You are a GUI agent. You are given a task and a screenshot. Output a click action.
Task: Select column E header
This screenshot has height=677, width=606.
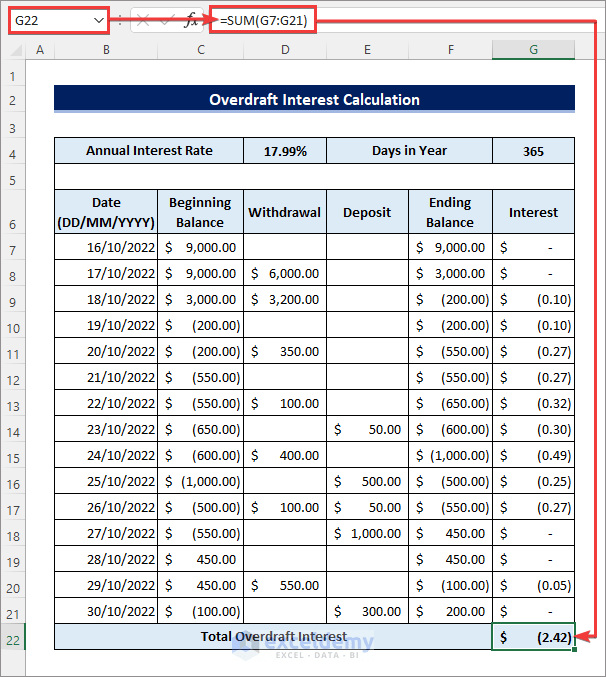click(367, 50)
